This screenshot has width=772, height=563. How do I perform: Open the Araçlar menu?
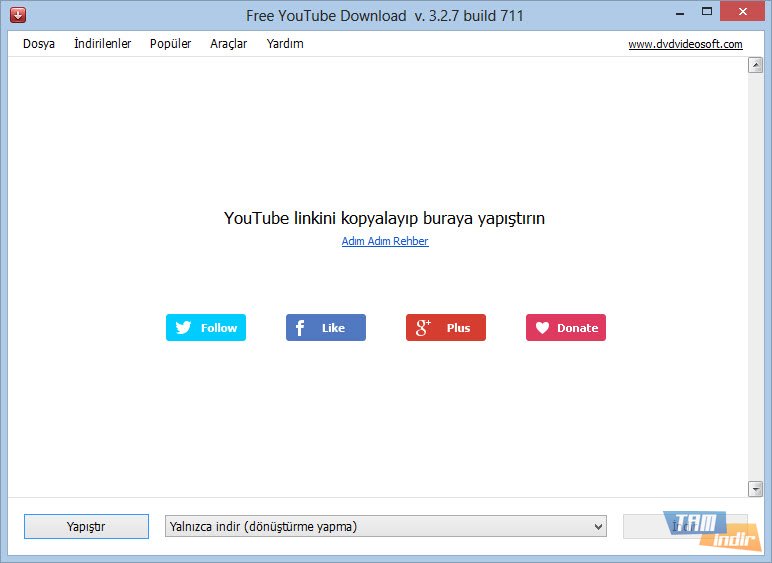(x=228, y=44)
